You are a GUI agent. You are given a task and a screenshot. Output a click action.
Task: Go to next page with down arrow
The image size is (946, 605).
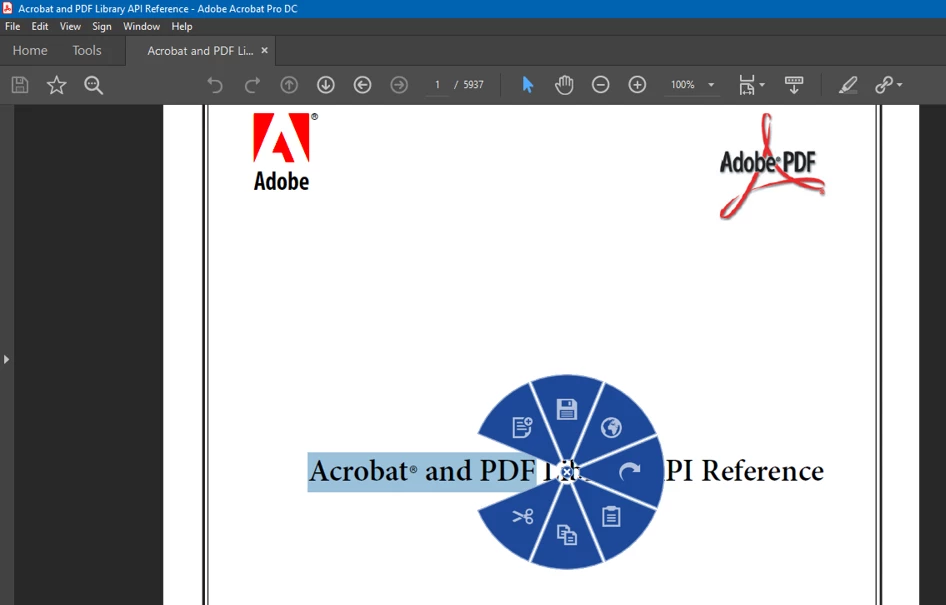pyautogui.click(x=326, y=85)
